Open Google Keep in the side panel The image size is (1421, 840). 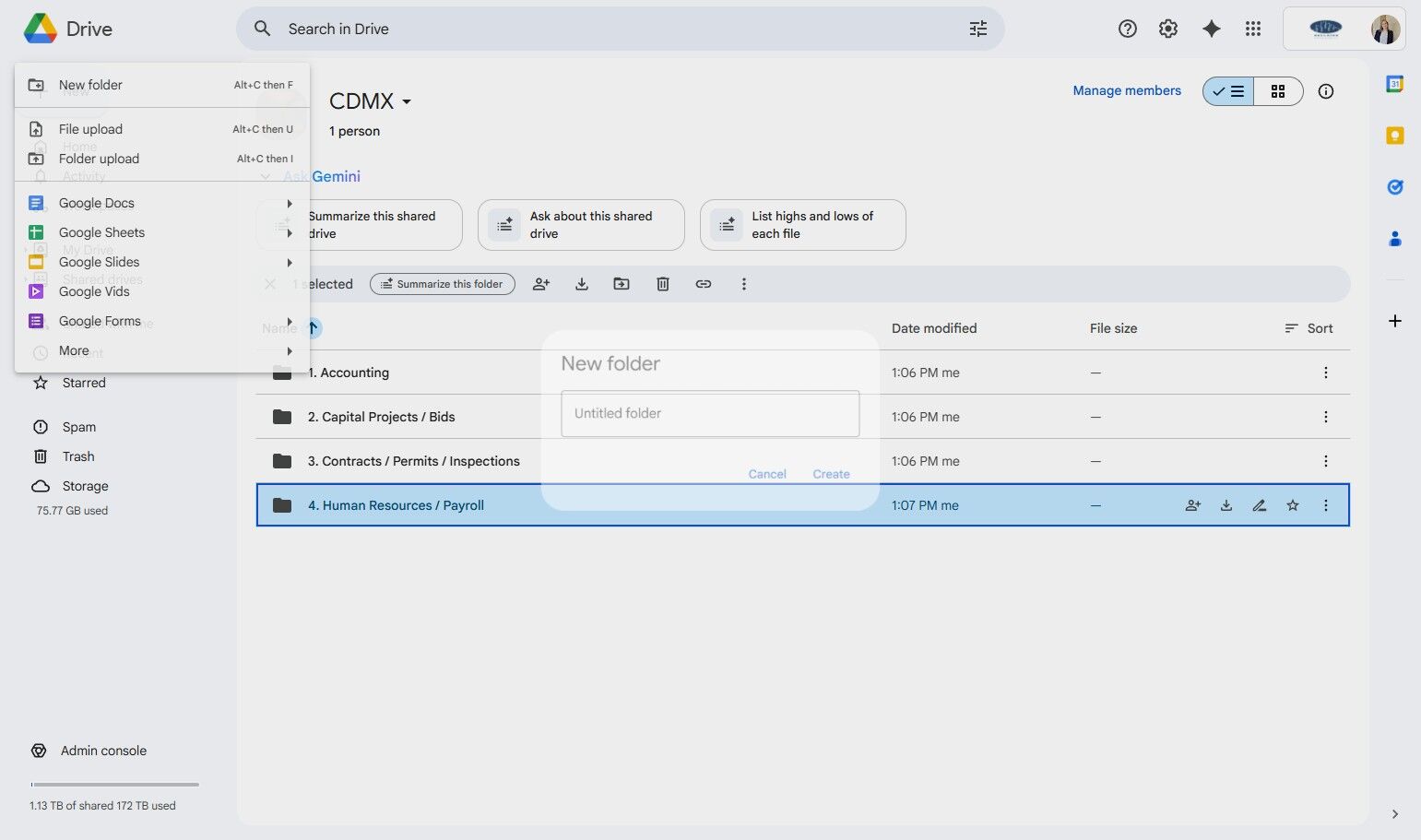(x=1395, y=136)
